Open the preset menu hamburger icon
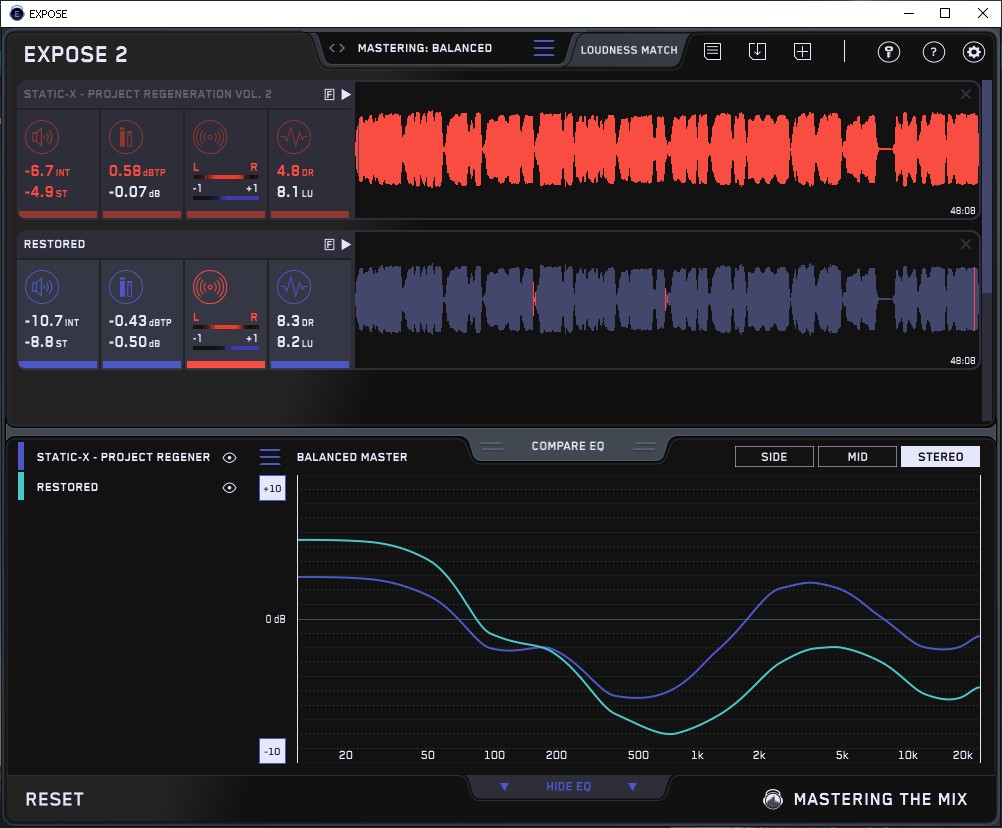The height and width of the screenshot is (828, 1002). coord(544,48)
